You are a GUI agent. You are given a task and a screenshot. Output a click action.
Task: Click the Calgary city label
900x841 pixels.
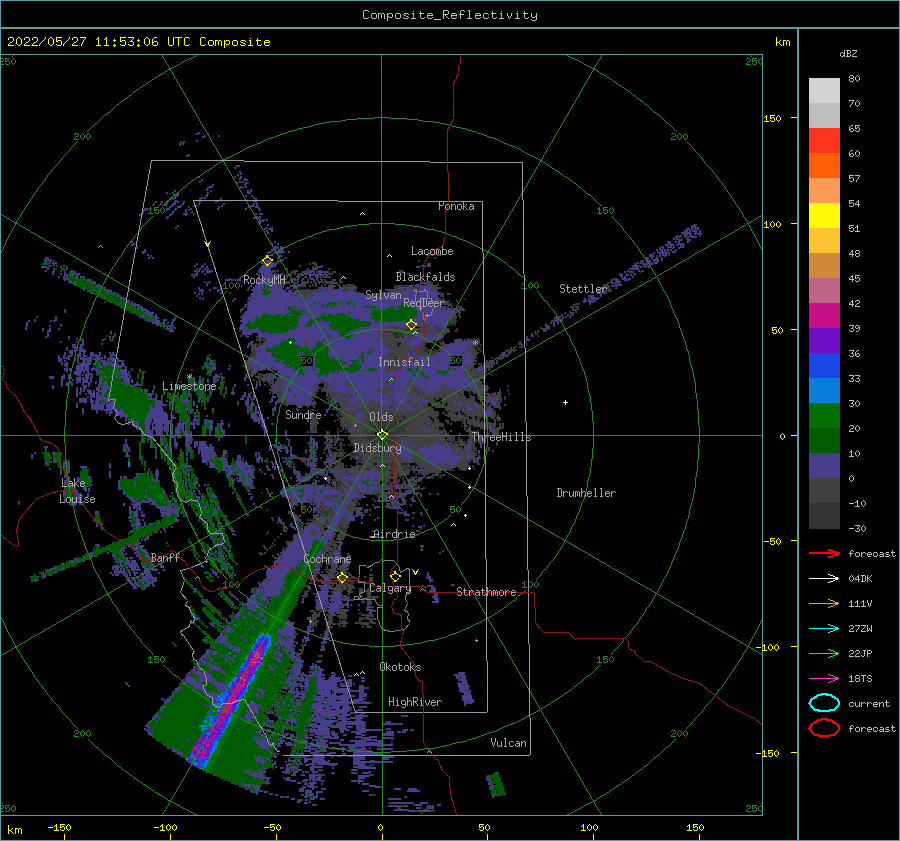[390, 588]
